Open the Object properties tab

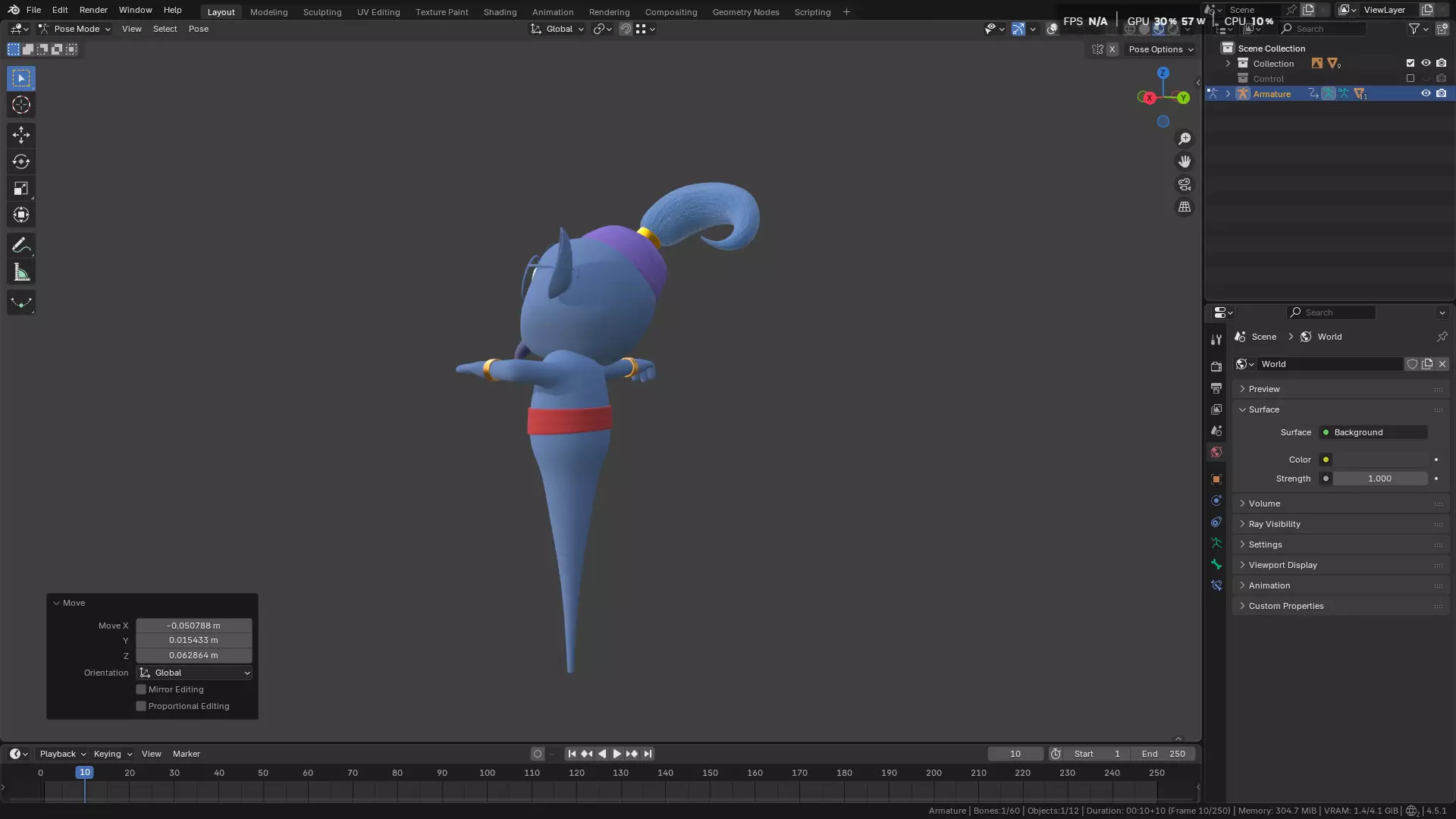pos(1216,479)
